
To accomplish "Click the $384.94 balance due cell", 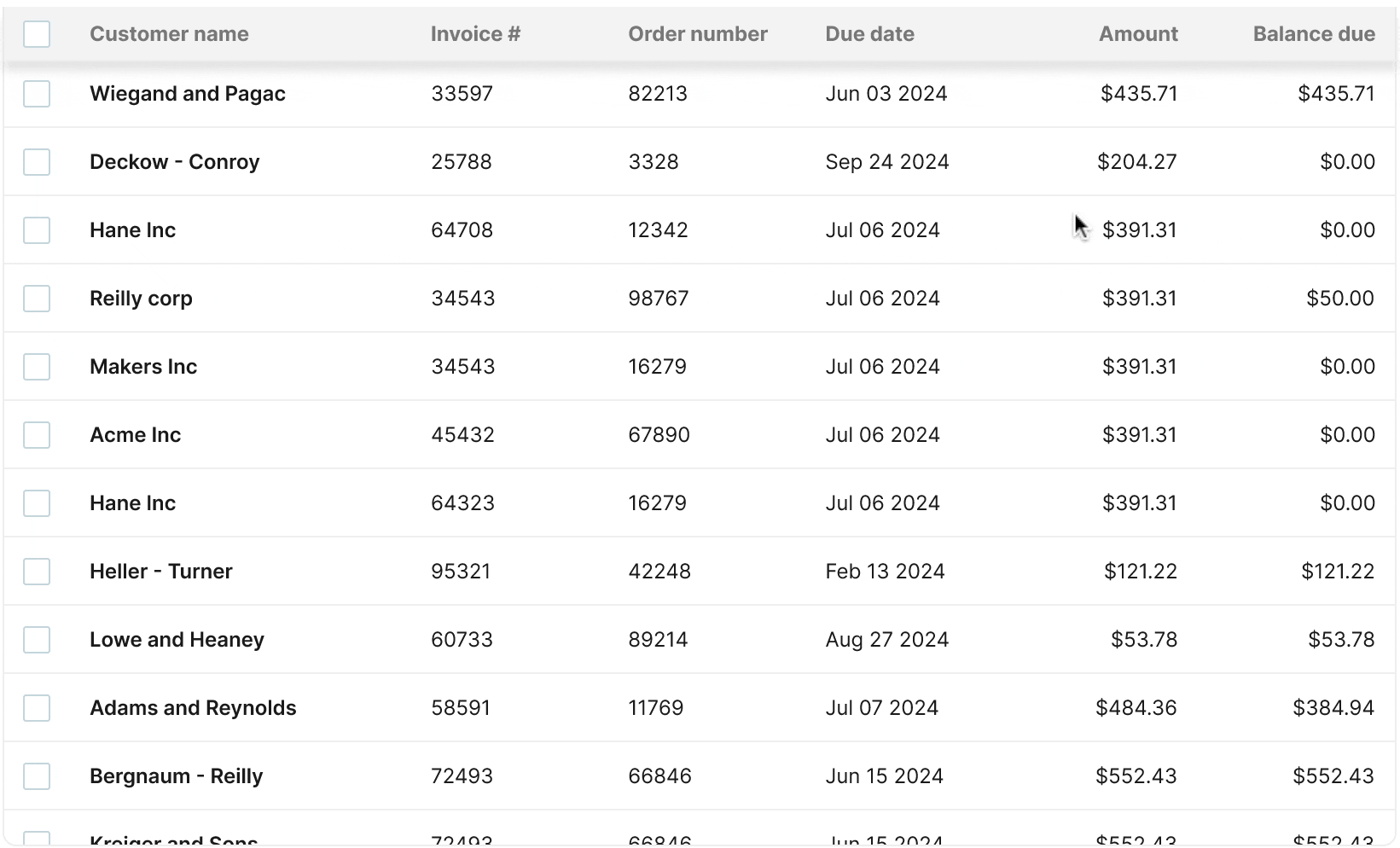I will [1333, 708].
